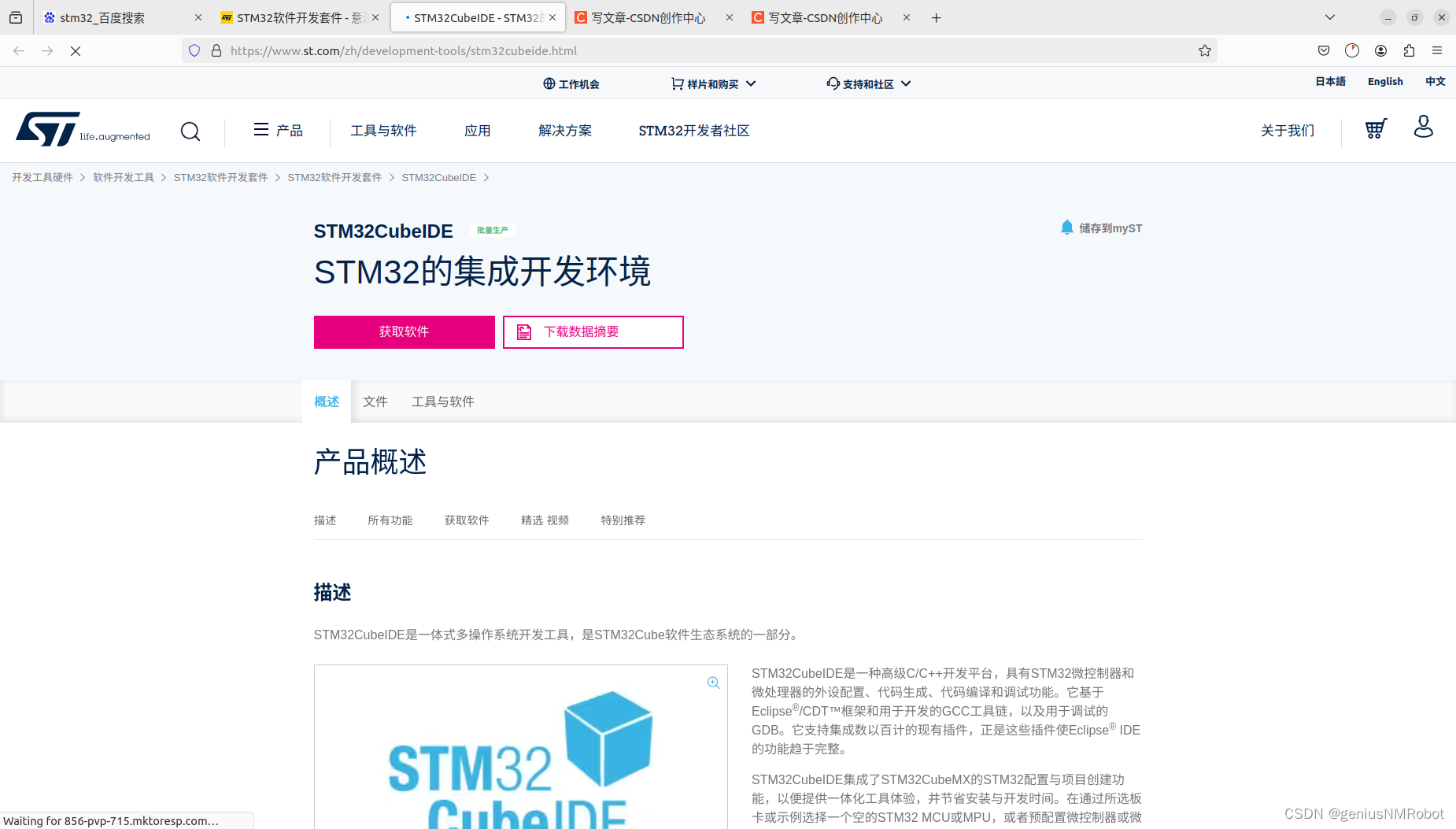Open the site search magnifier icon

[x=190, y=131]
